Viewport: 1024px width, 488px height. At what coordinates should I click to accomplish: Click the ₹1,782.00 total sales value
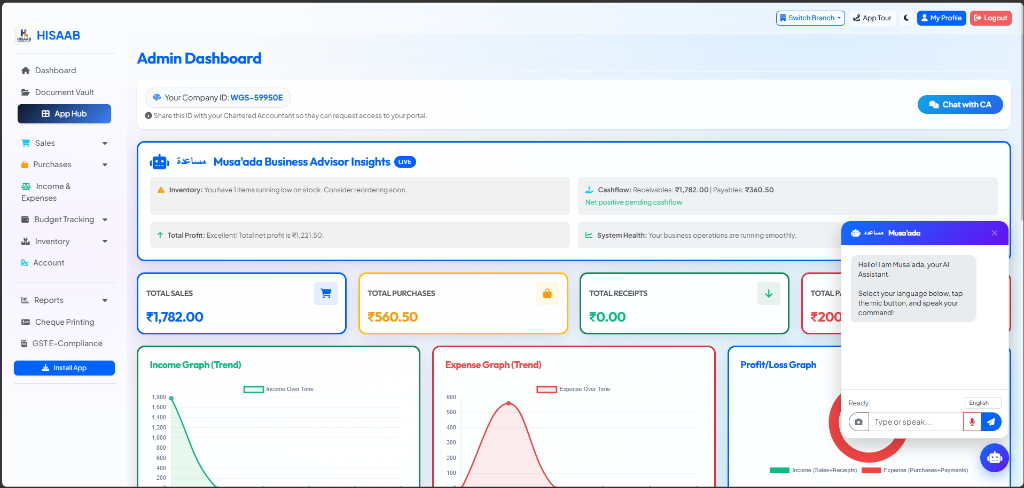click(175, 317)
